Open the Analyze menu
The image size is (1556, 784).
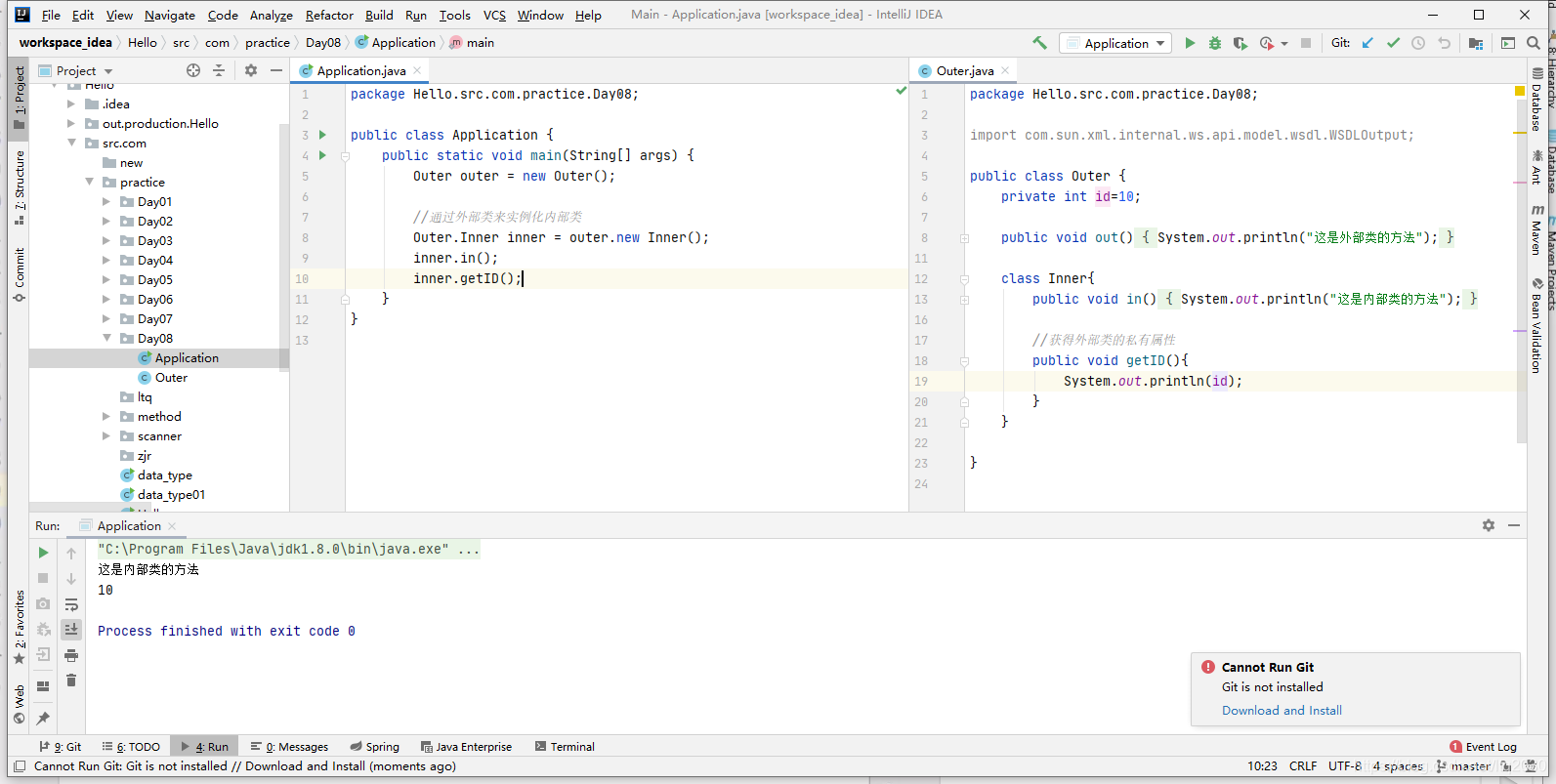point(271,15)
